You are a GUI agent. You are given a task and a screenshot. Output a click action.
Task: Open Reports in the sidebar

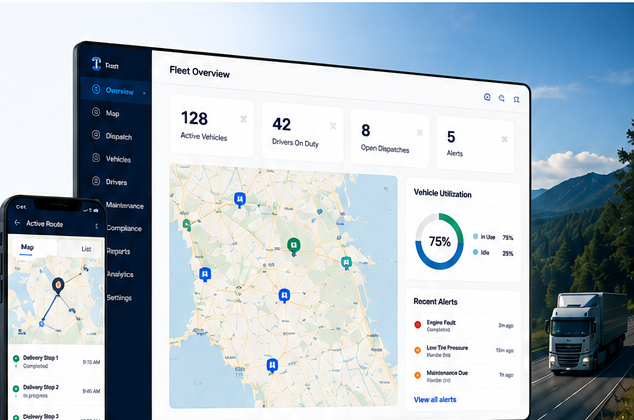[x=118, y=251]
